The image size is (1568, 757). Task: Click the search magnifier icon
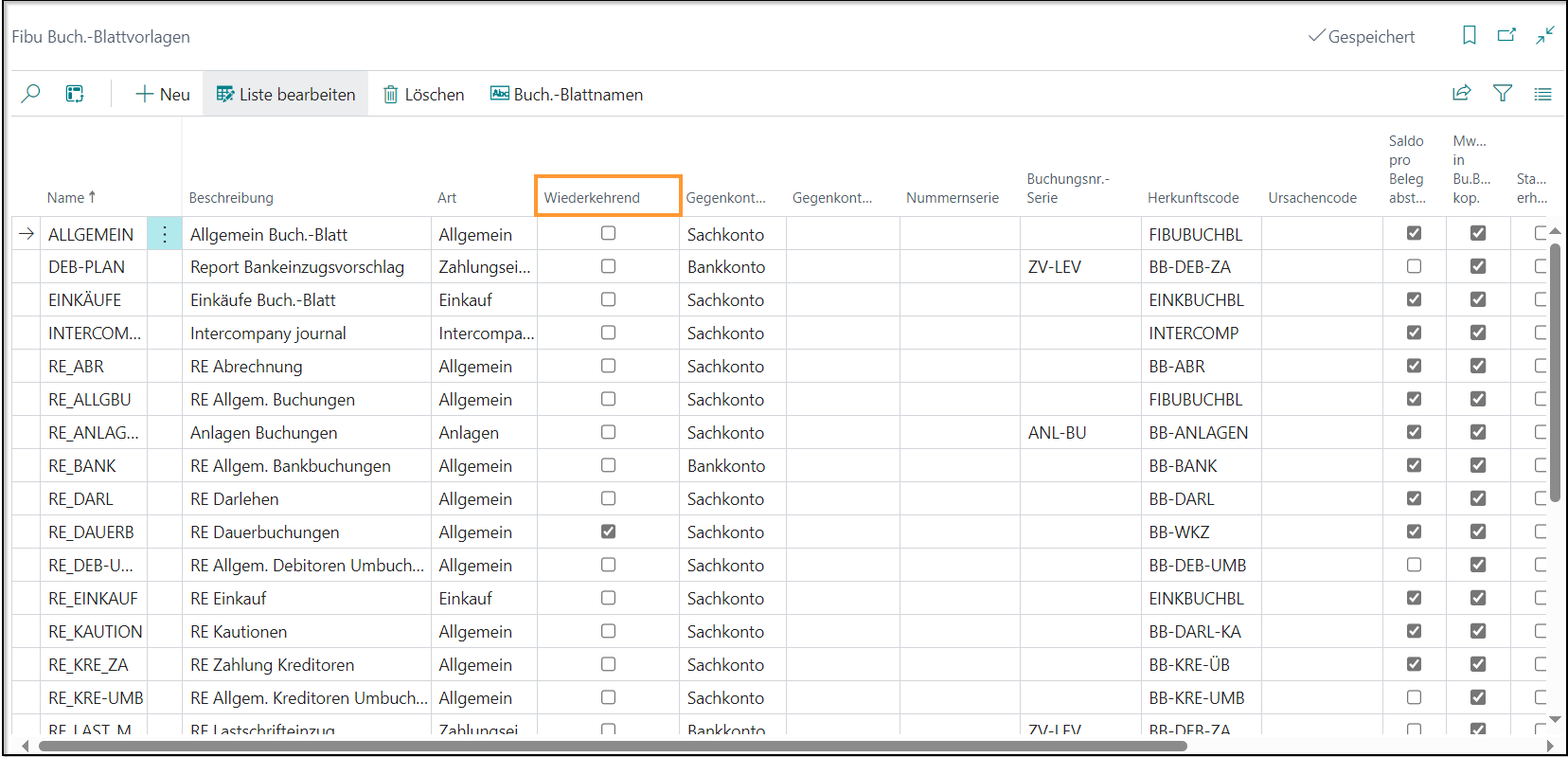[30, 94]
